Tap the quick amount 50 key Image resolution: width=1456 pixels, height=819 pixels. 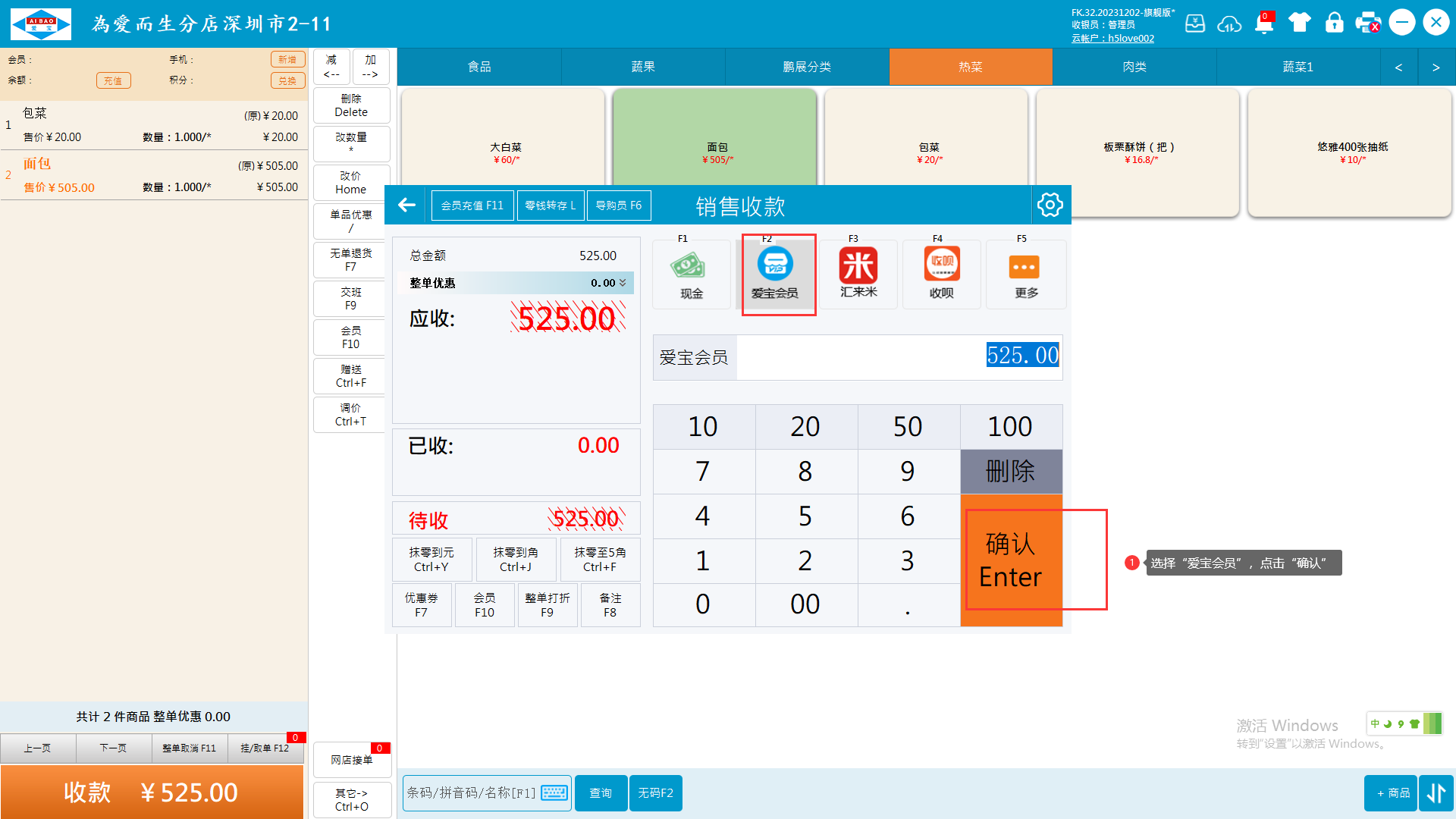point(908,426)
